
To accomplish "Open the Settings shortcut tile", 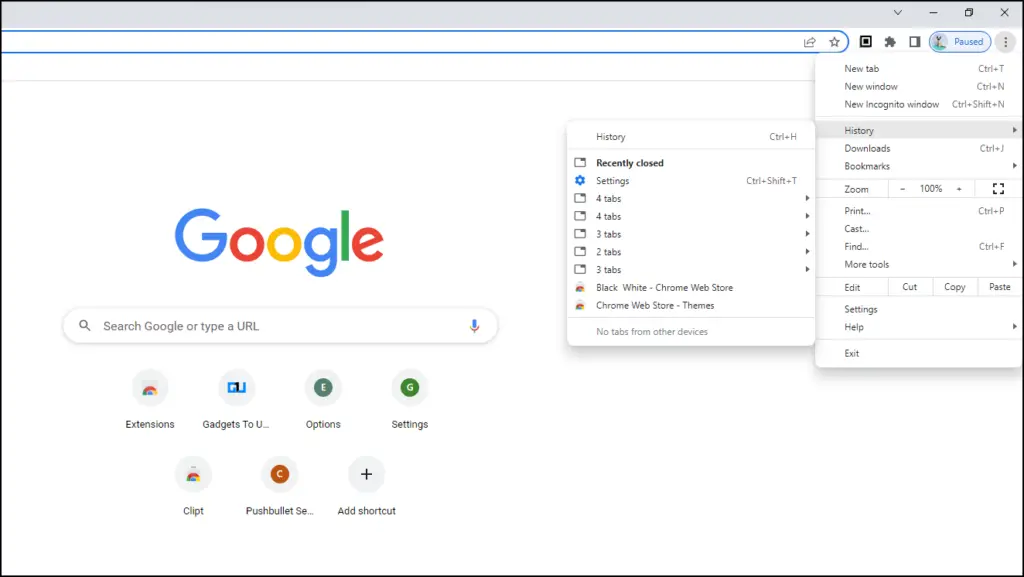I will 409,399.
